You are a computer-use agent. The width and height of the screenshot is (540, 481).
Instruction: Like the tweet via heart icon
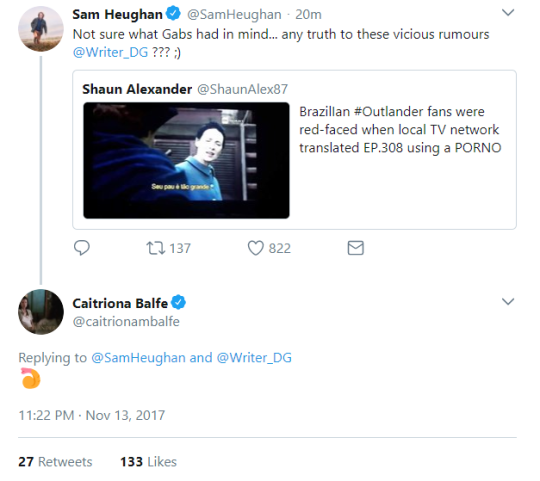(256, 248)
